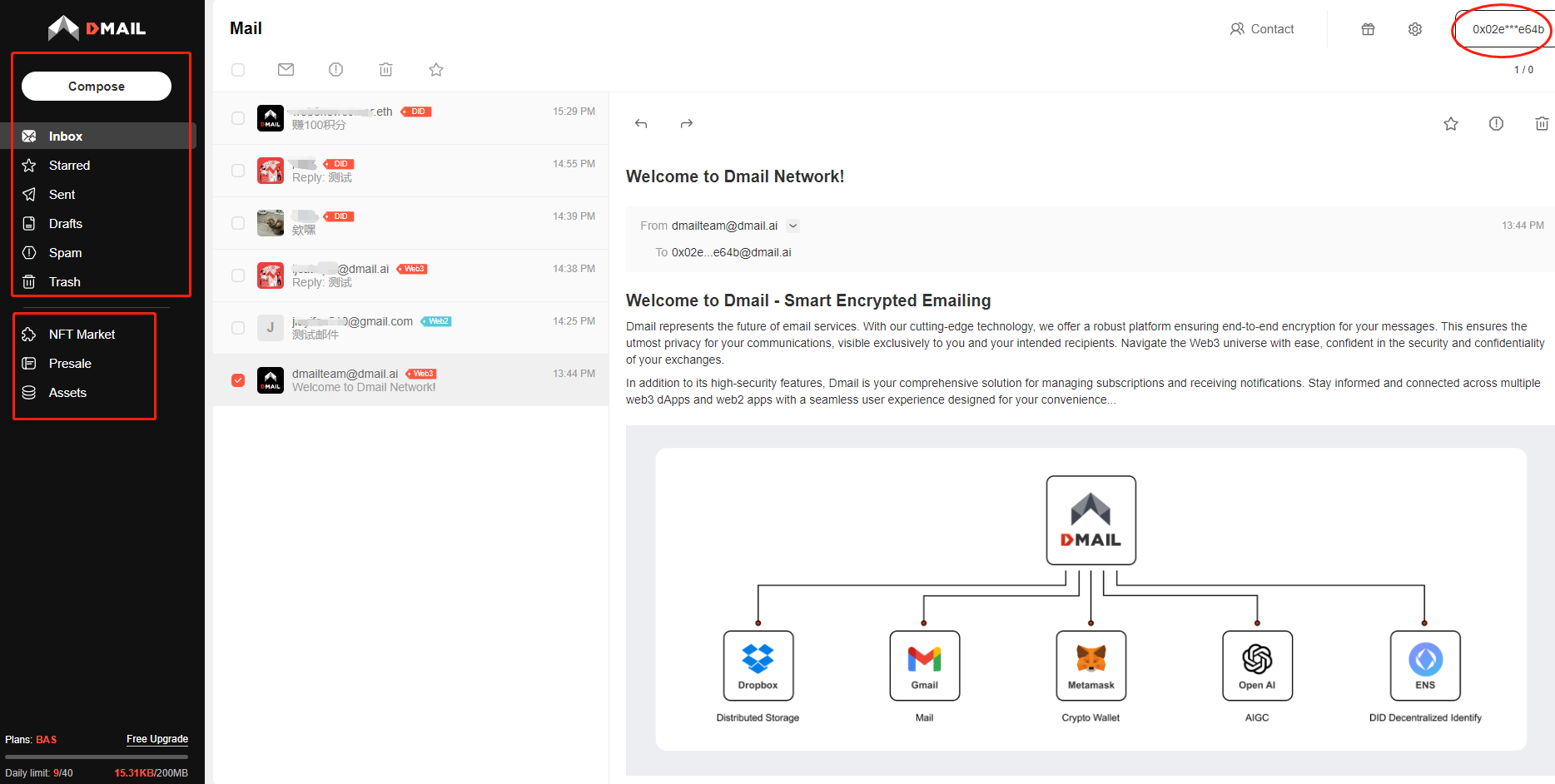Viewport: 1555px width, 784px height.
Task: Select checkbox for the 15:29 PM mail
Action: [x=238, y=118]
